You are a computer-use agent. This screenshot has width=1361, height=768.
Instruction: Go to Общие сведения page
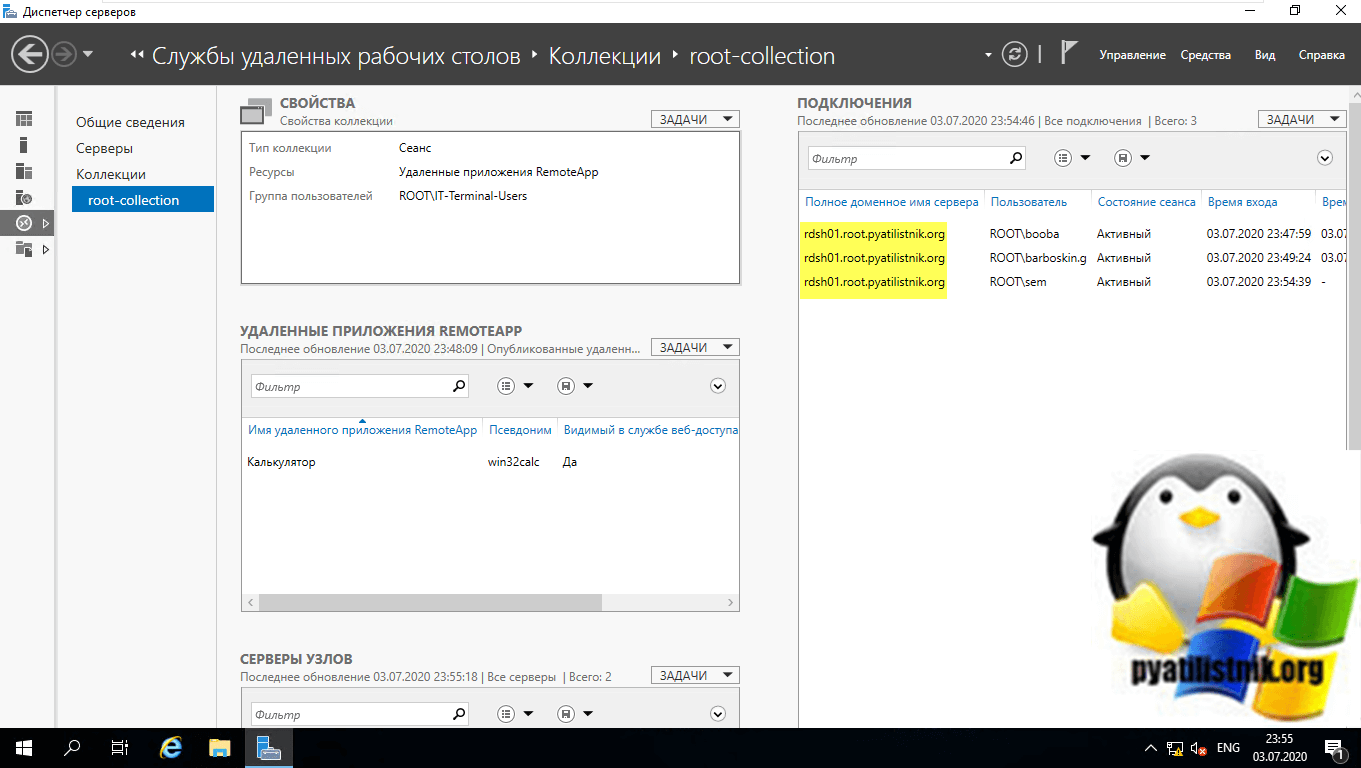[130, 122]
